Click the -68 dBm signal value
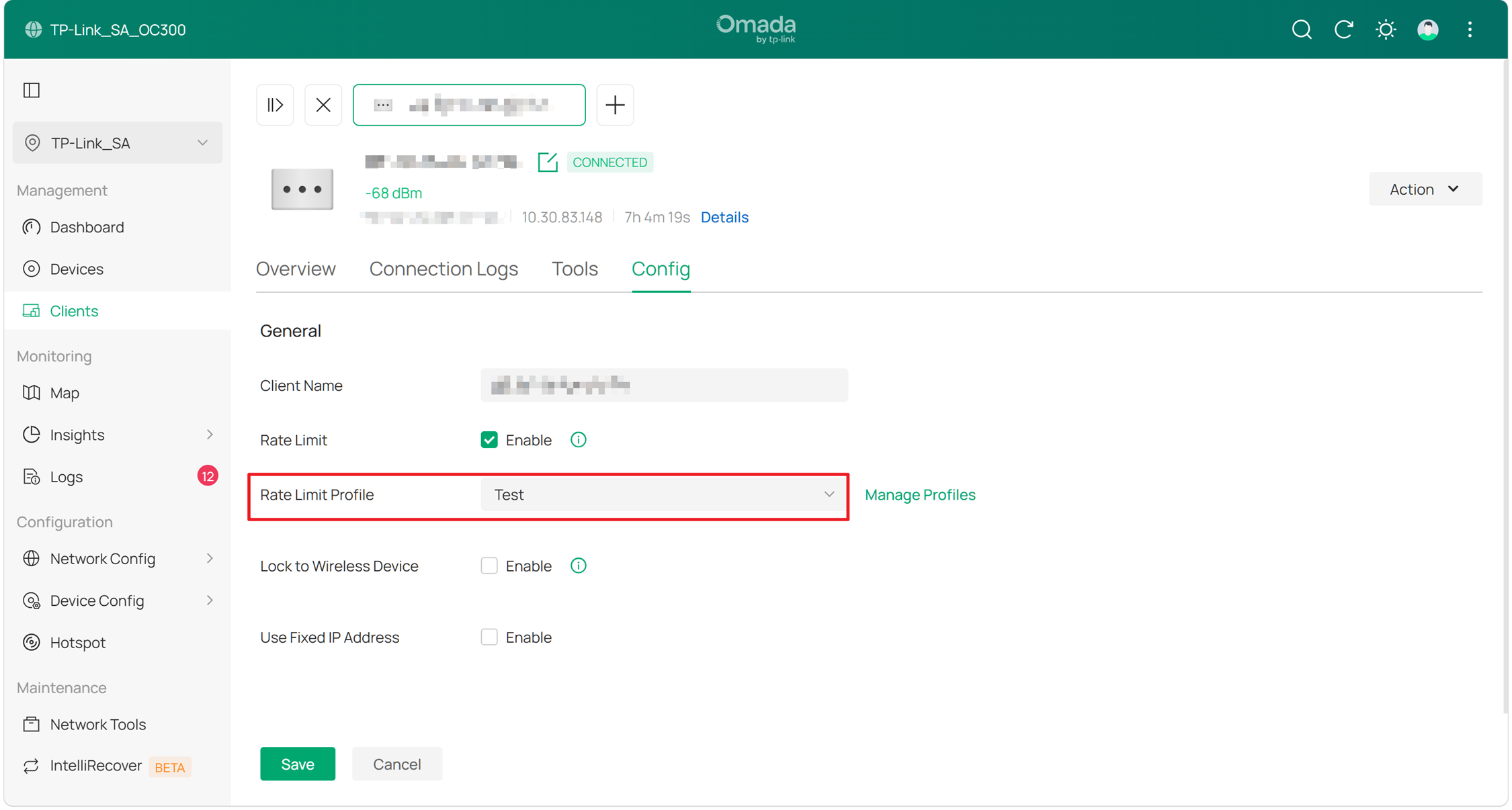Viewport: 1512px width, 810px height. (393, 193)
